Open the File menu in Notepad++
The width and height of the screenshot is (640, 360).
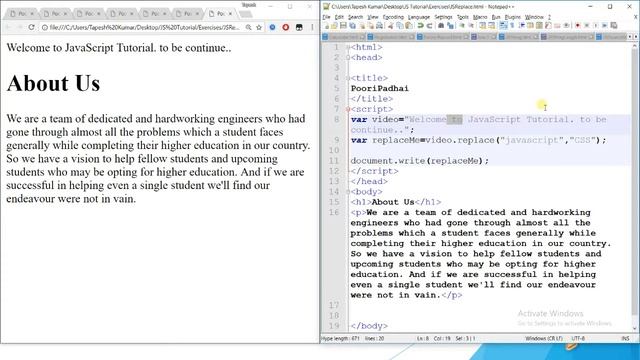[326, 17]
